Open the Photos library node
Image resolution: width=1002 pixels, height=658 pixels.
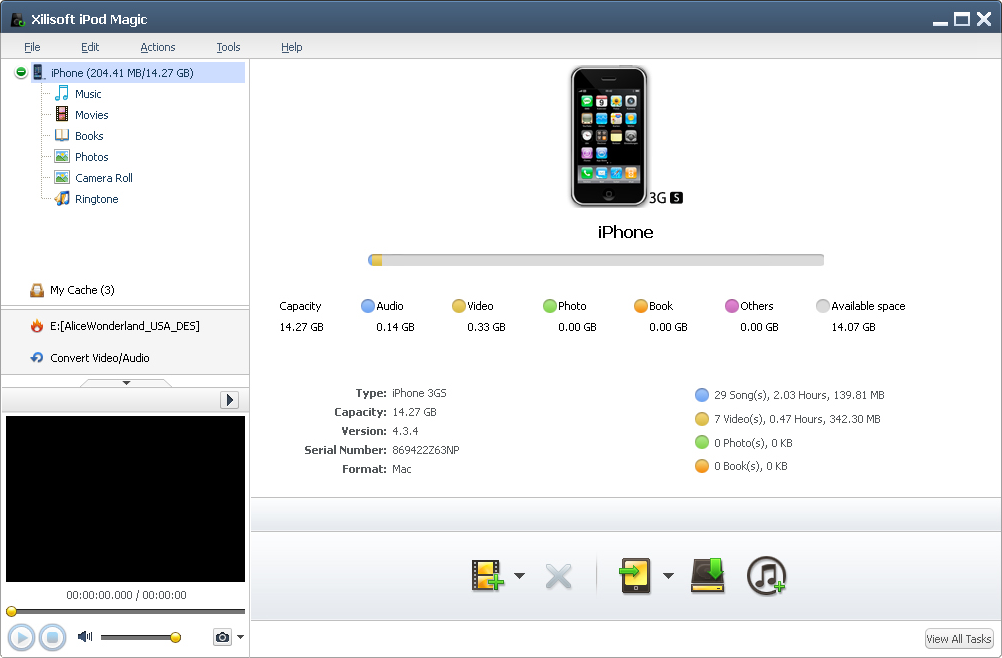click(x=91, y=157)
